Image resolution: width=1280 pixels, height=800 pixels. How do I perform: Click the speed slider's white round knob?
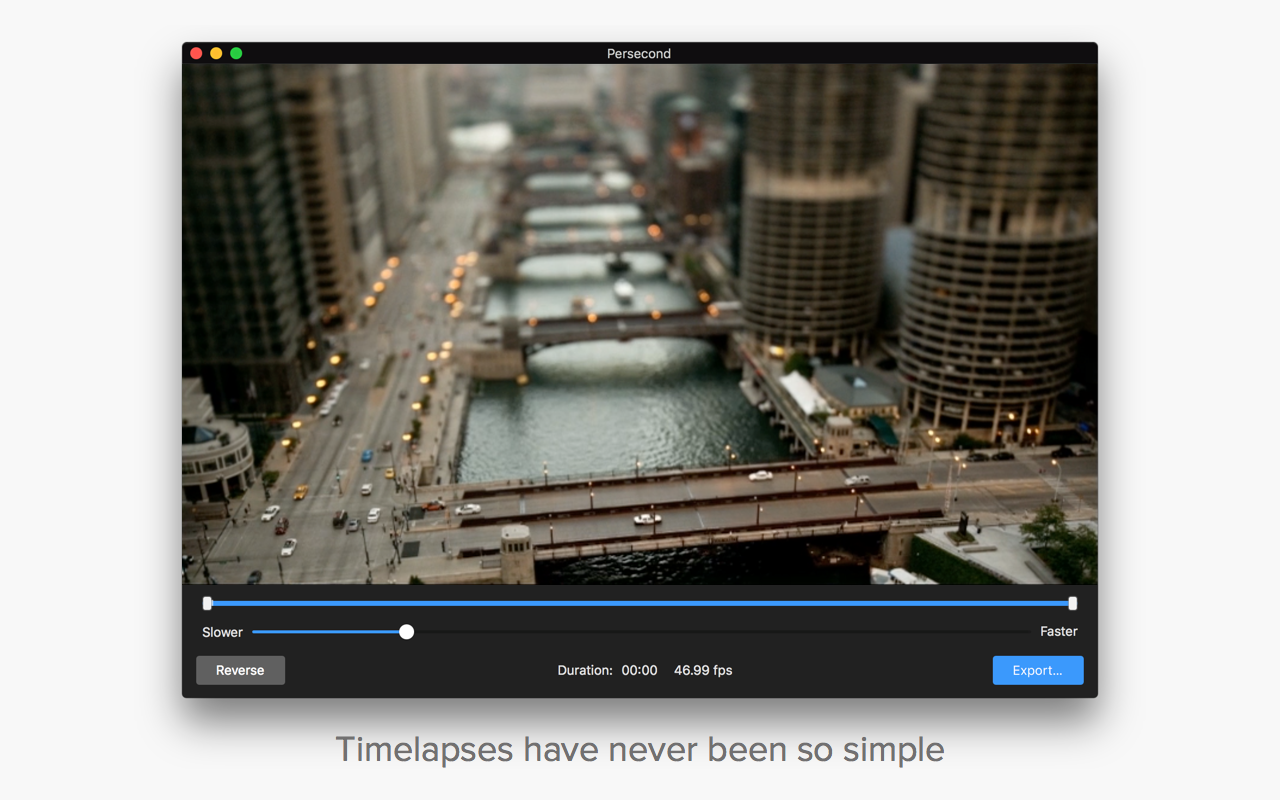406,632
